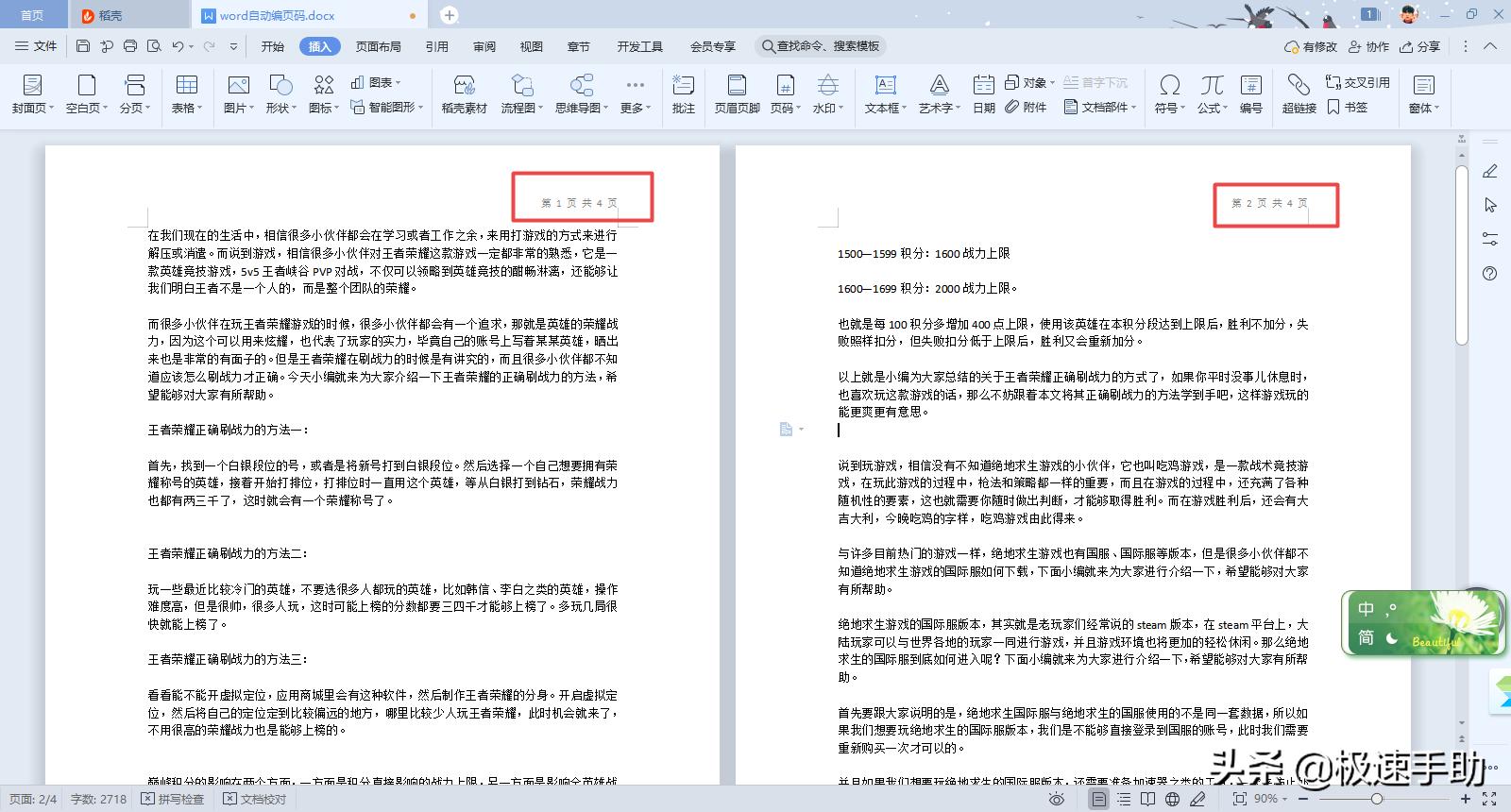Expand the More (更多) insert options
The height and width of the screenshot is (812, 1511).
(636, 94)
